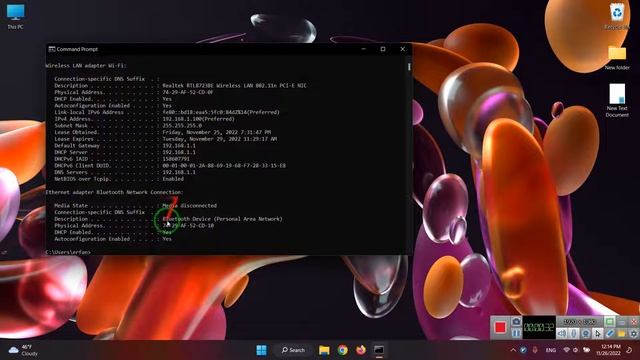Click the blue checkmark tray icon

[523, 350]
